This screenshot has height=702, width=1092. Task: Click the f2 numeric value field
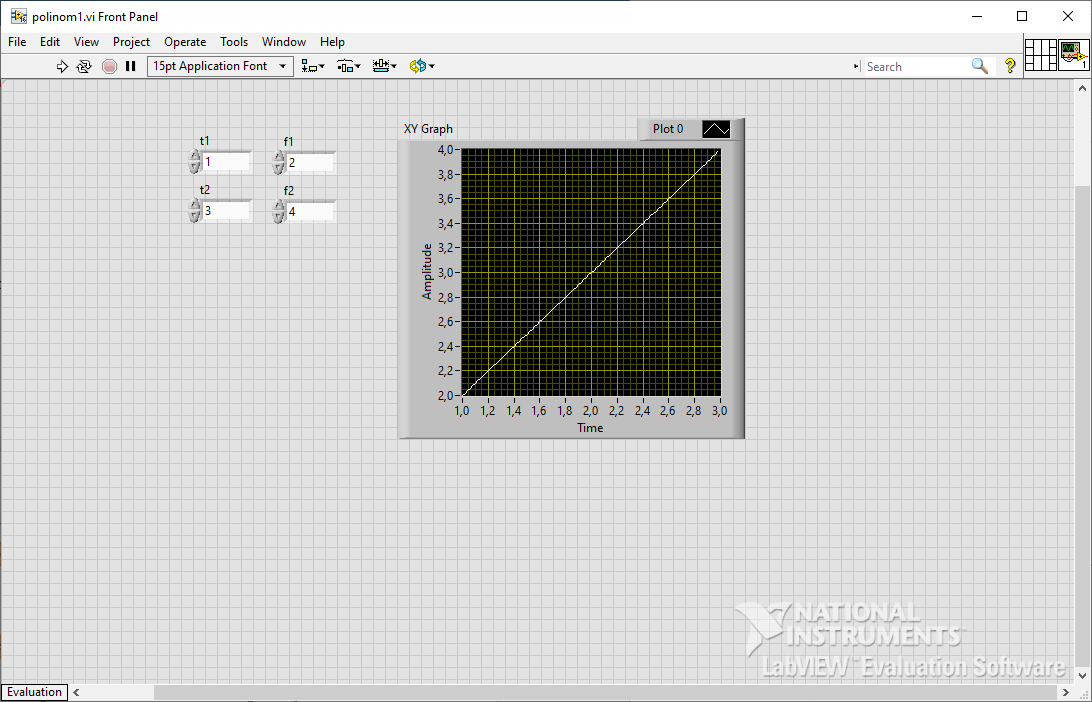tap(310, 211)
